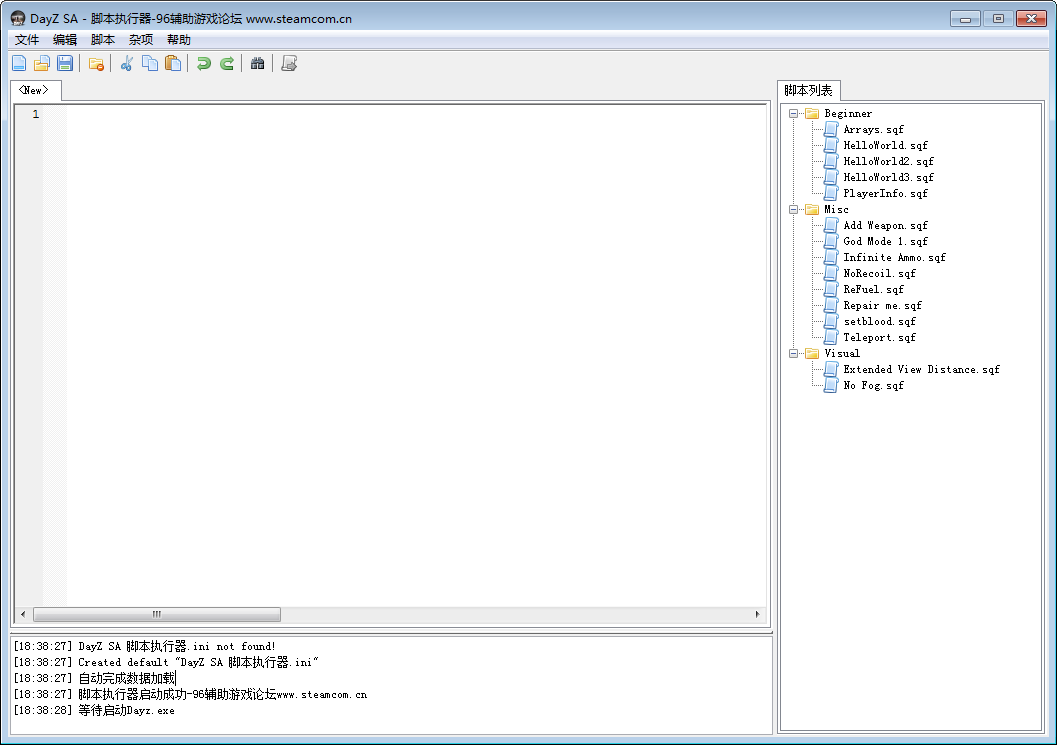
Task: Click line number 1 in editor gutter
Action: (x=36, y=115)
